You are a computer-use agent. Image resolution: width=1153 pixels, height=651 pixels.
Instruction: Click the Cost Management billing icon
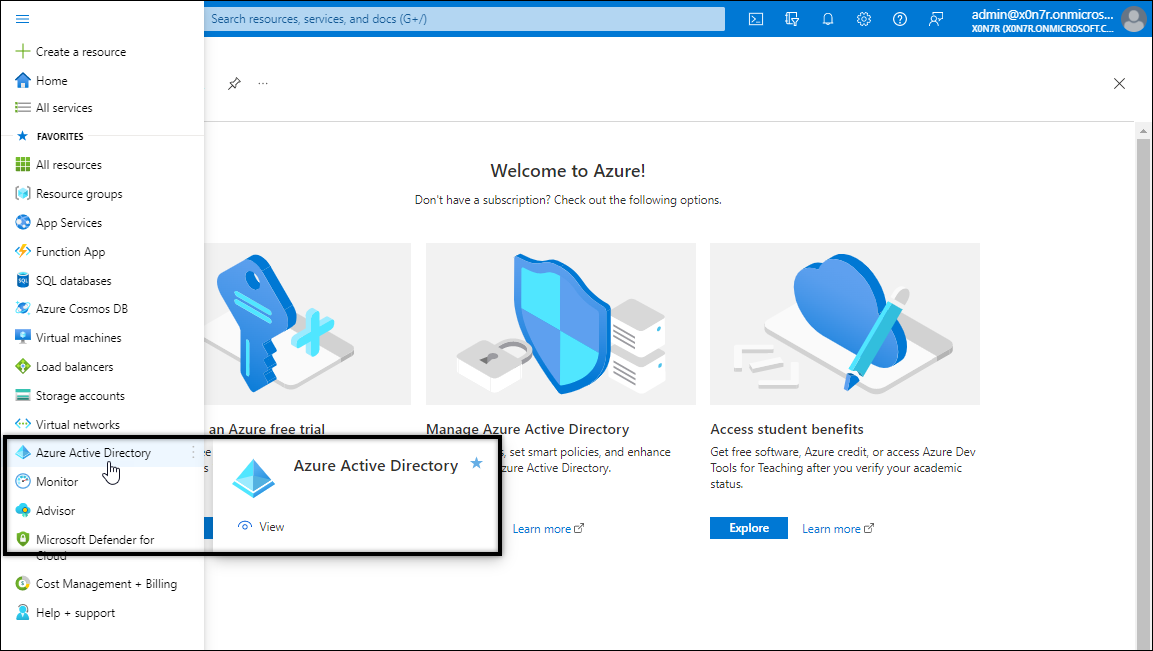coord(23,583)
